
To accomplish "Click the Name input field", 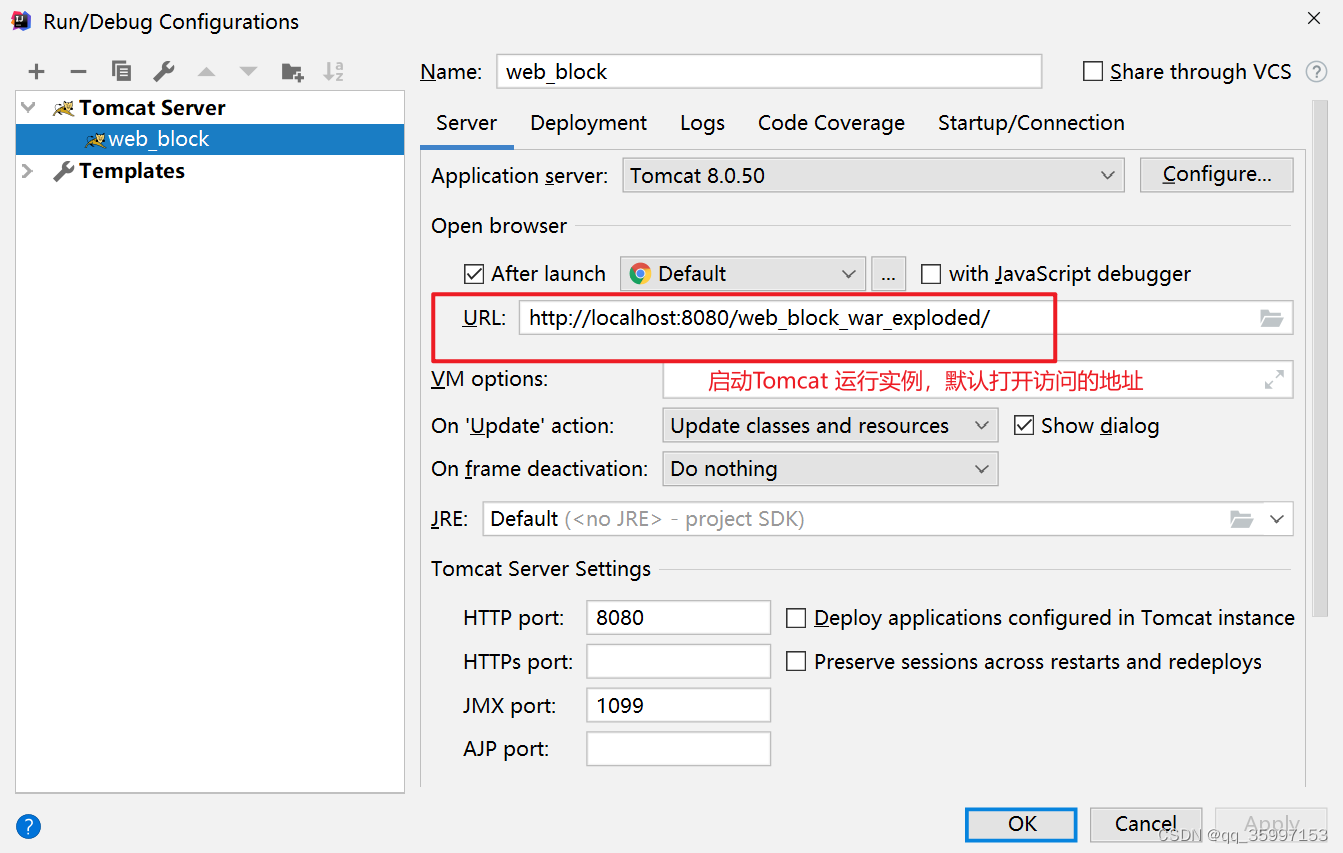I will click(x=769, y=72).
